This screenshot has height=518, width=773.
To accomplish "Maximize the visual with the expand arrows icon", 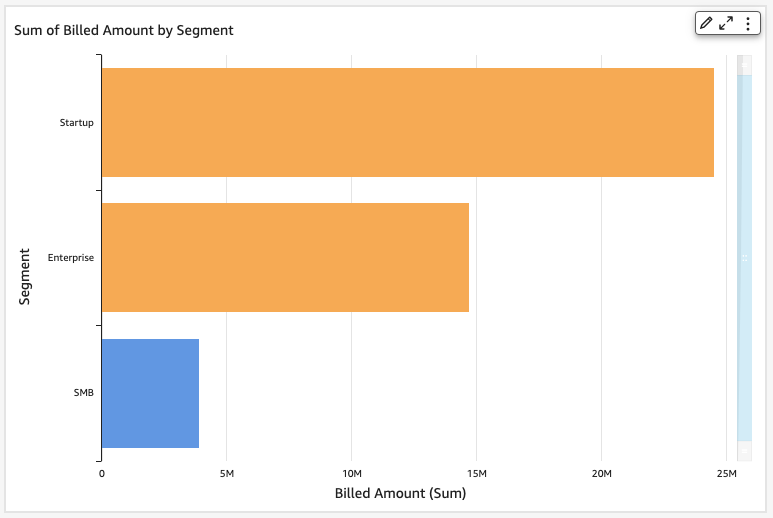I will click(727, 23).
